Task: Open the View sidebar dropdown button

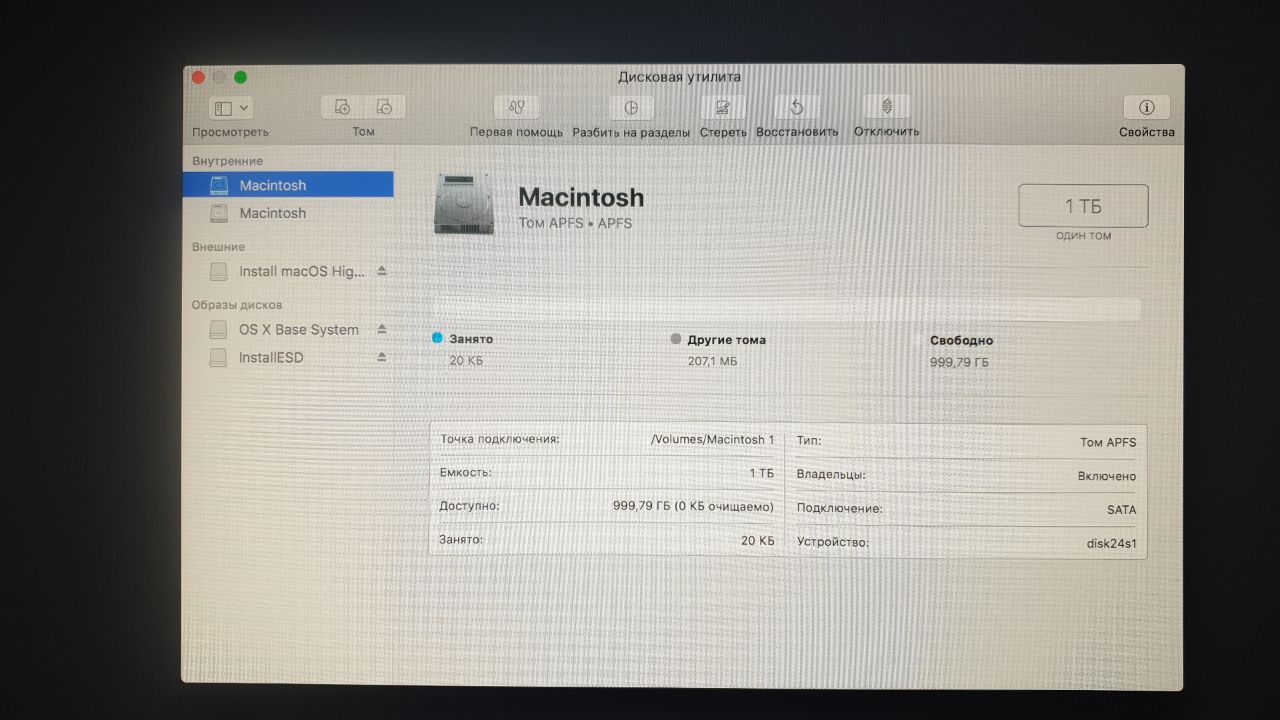Action: pos(231,108)
